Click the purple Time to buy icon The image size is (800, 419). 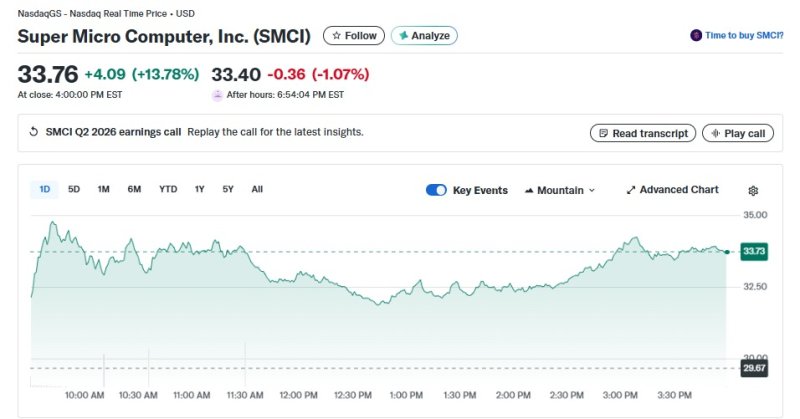coord(696,35)
